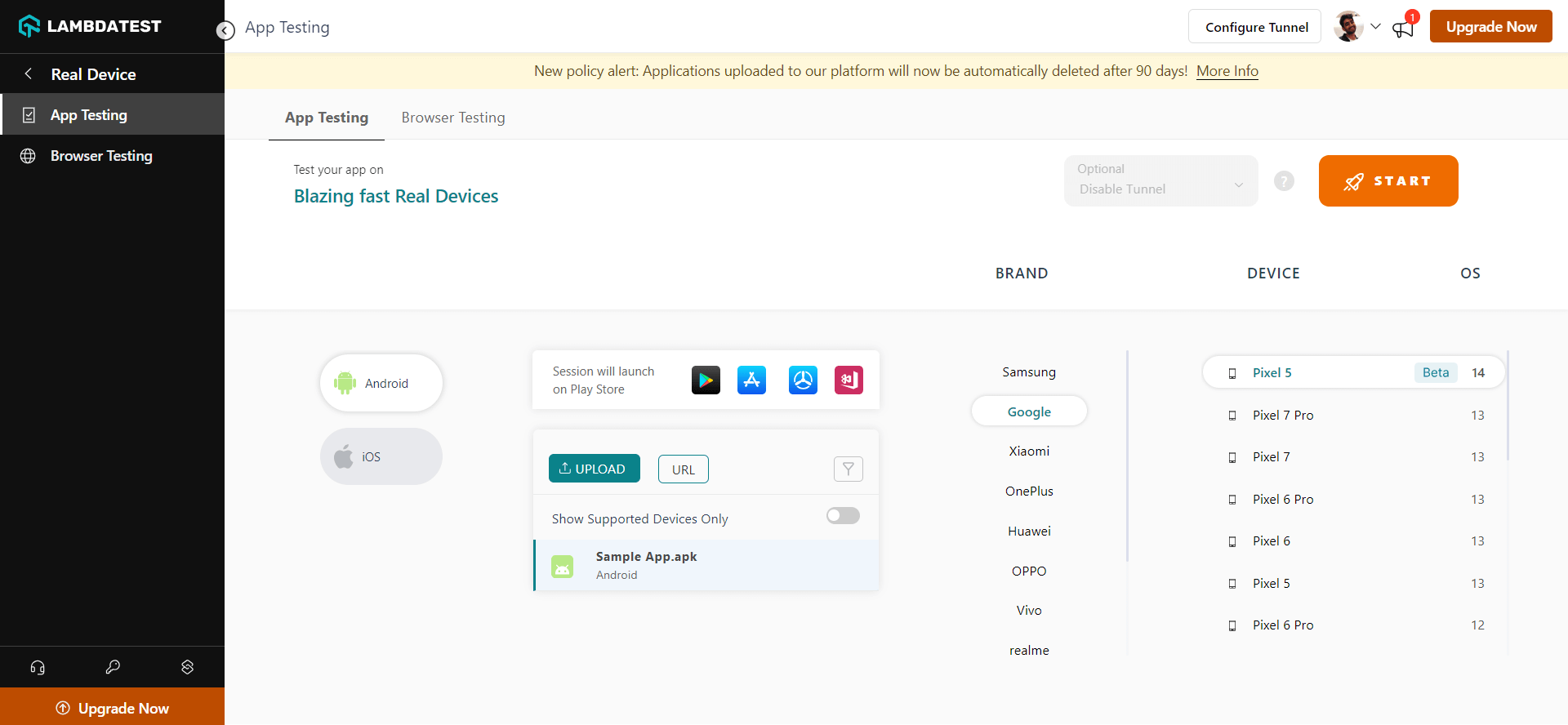Click the LambdaTest logo
The image size is (1568, 725).
pyautogui.click(x=90, y=26)
